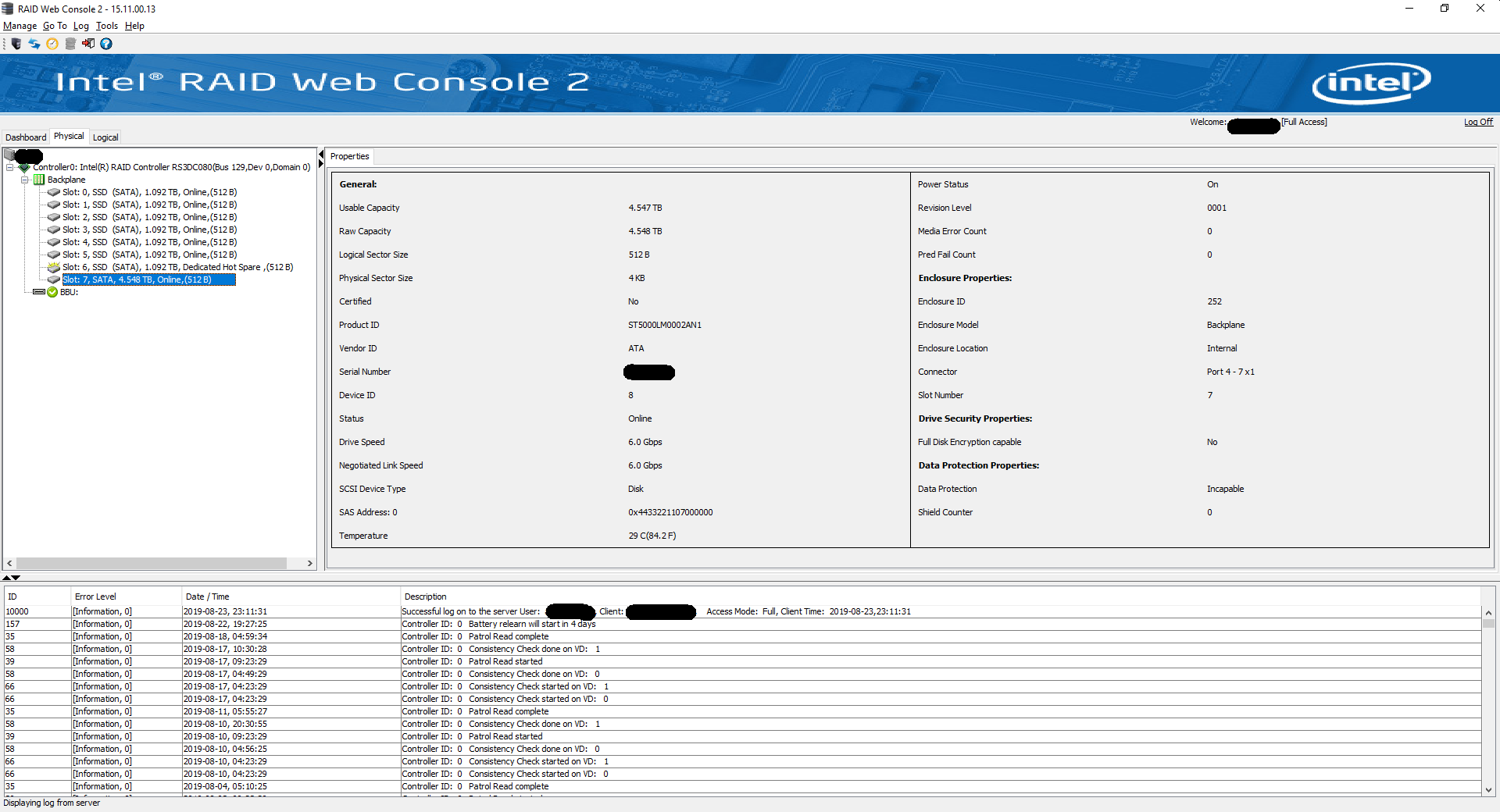This screenshot has height=812, width=1500.
Task: Click the drive icon for Slot 5
Action: pos(54,255)
